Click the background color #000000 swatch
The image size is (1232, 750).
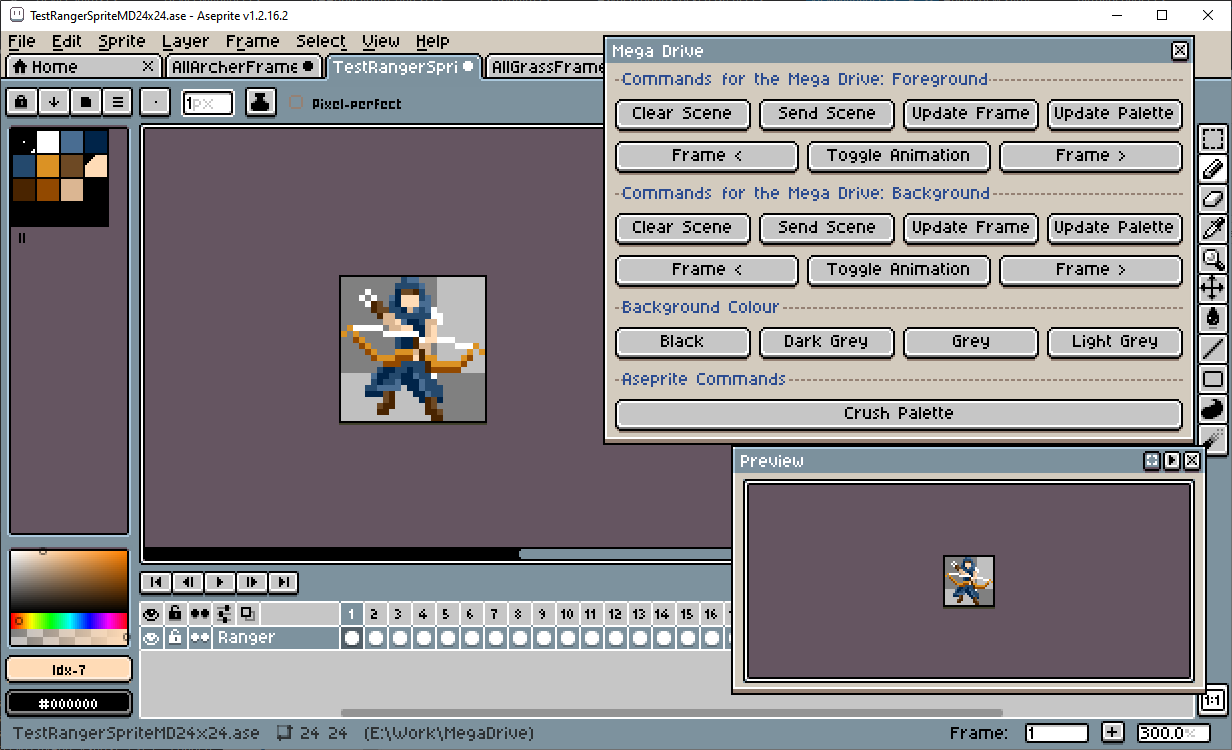[x=69, y=703]
